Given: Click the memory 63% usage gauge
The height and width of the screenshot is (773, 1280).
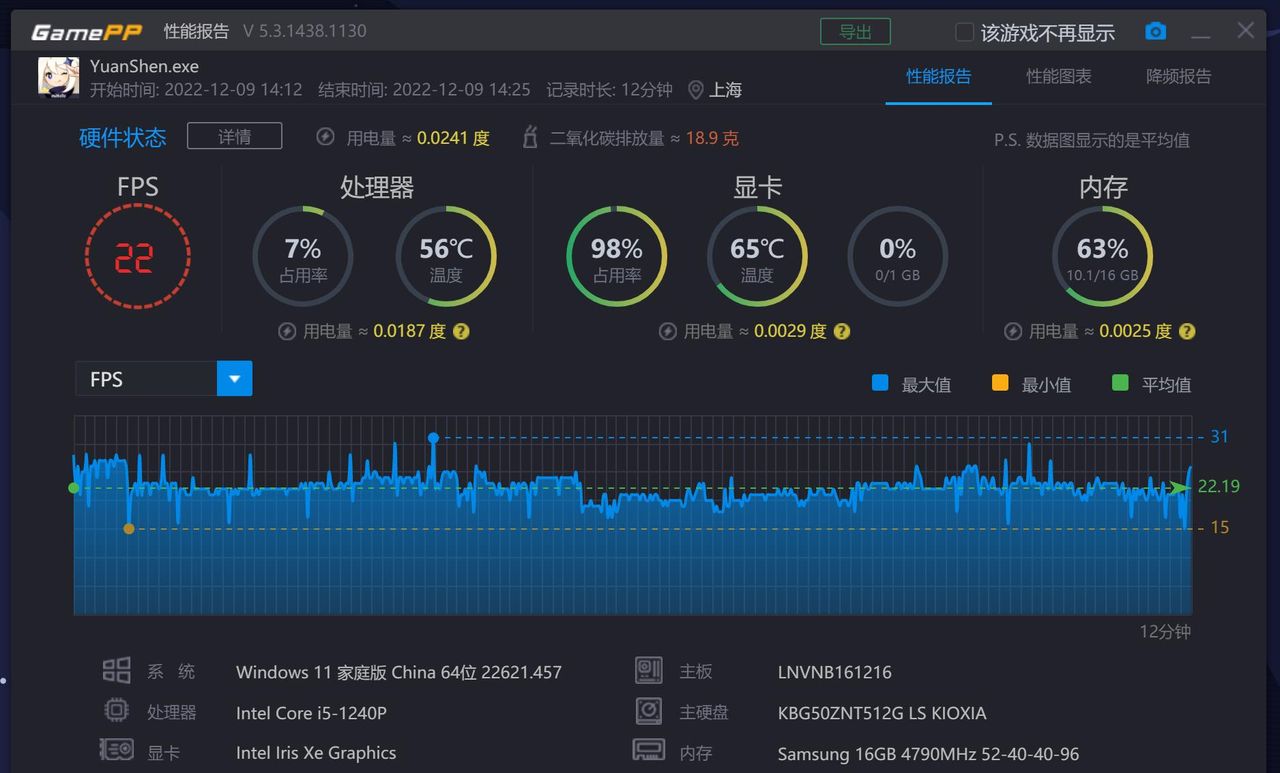Looking at the screenshot, I should (1103, 256).
